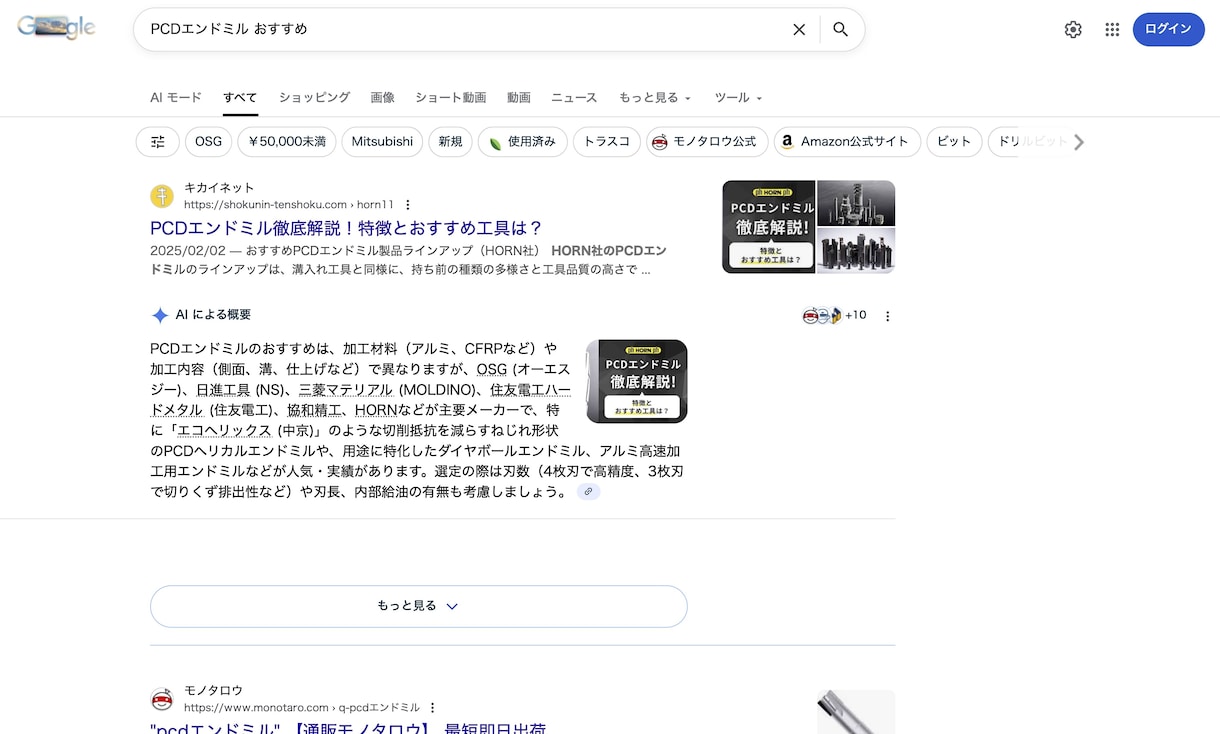This screenshot has height=734, width=1220.
Task: Click the Google logo
Action: point(56,28)
